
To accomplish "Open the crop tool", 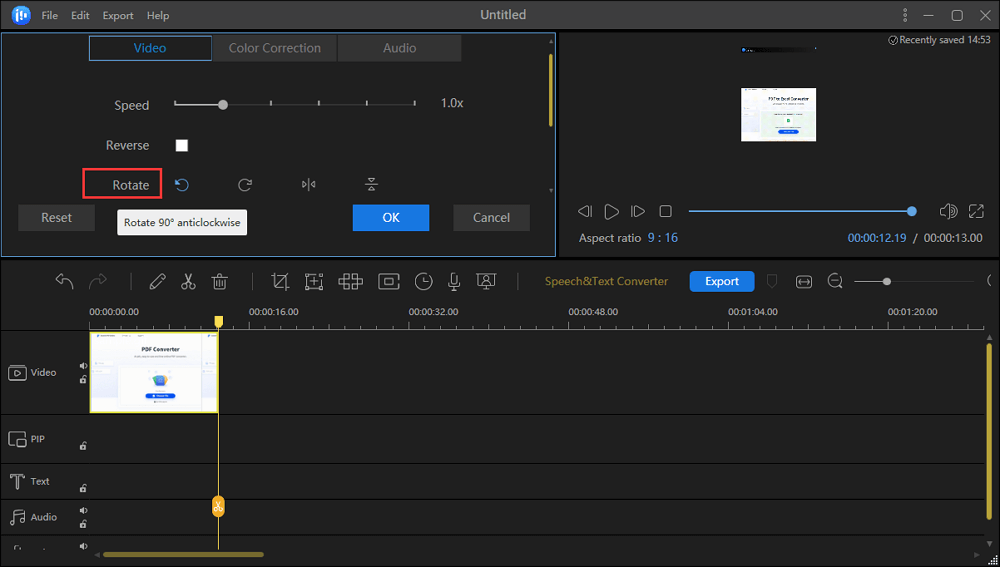I will 280,282.
